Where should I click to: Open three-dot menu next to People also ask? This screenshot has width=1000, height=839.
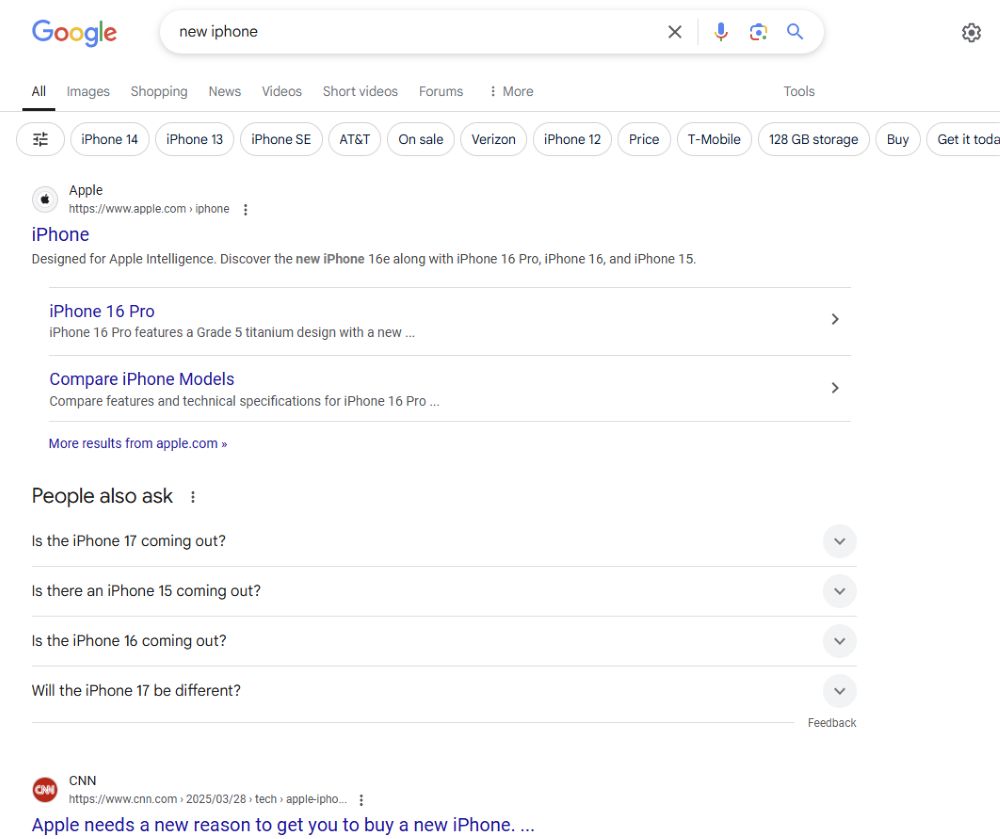193,497
